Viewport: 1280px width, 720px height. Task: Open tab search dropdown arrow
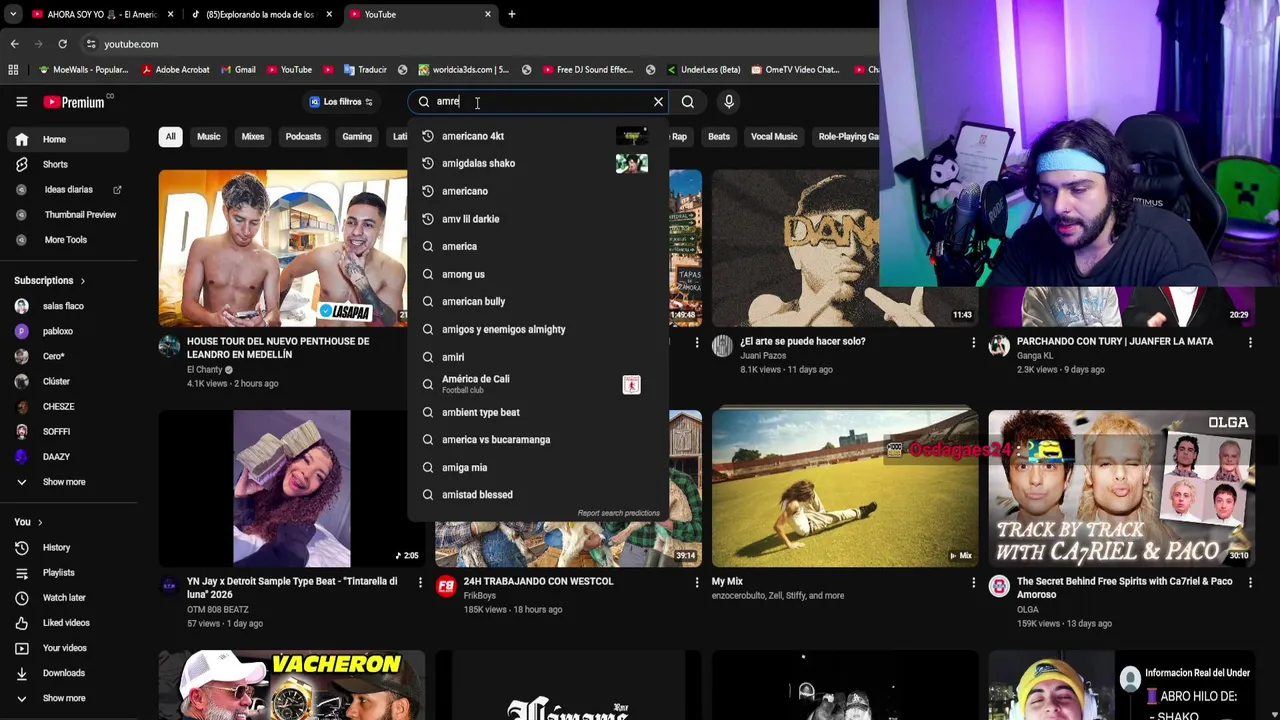point(12,14)
